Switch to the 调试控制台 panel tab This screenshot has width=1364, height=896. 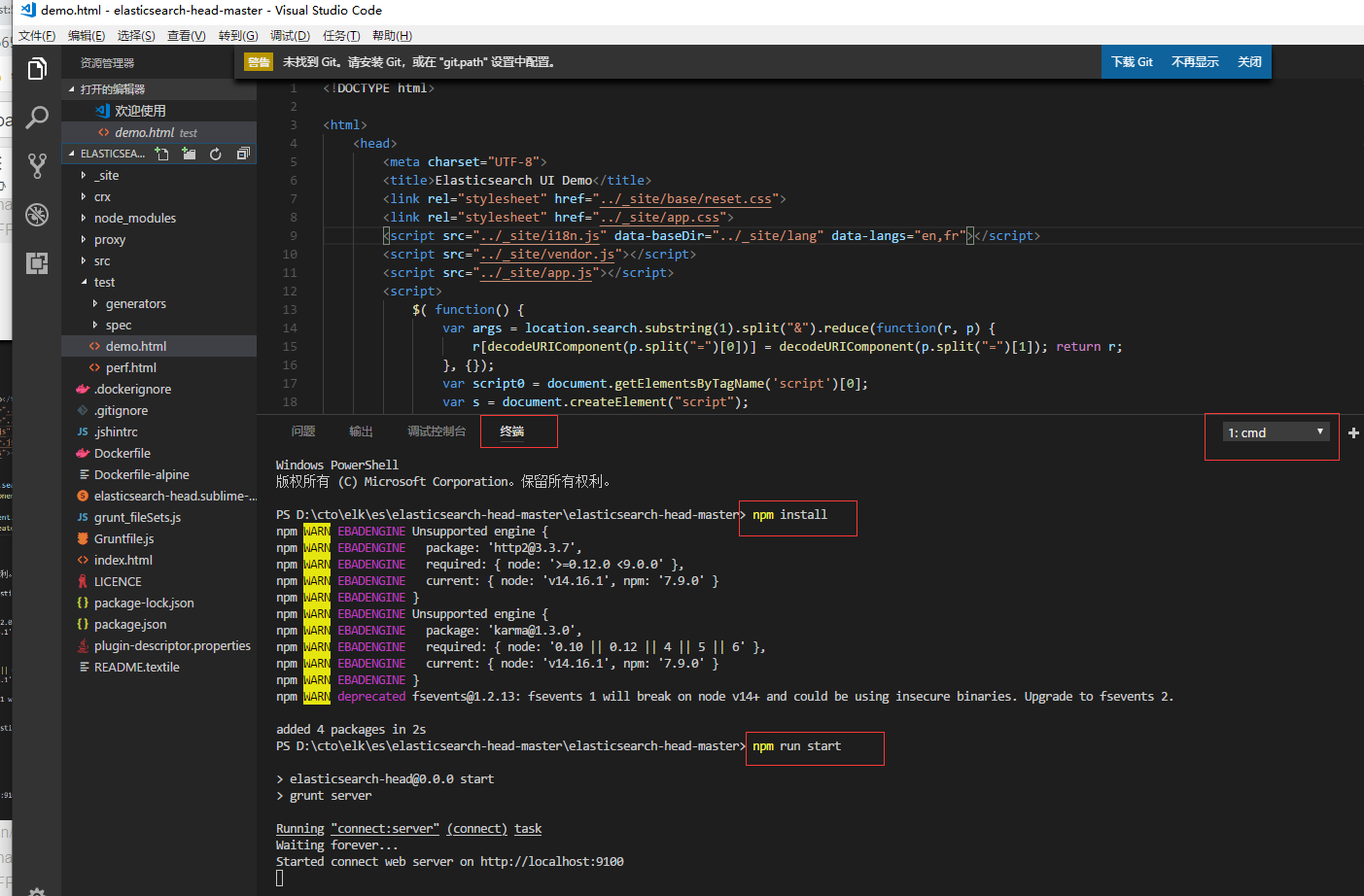click(437, 431)
